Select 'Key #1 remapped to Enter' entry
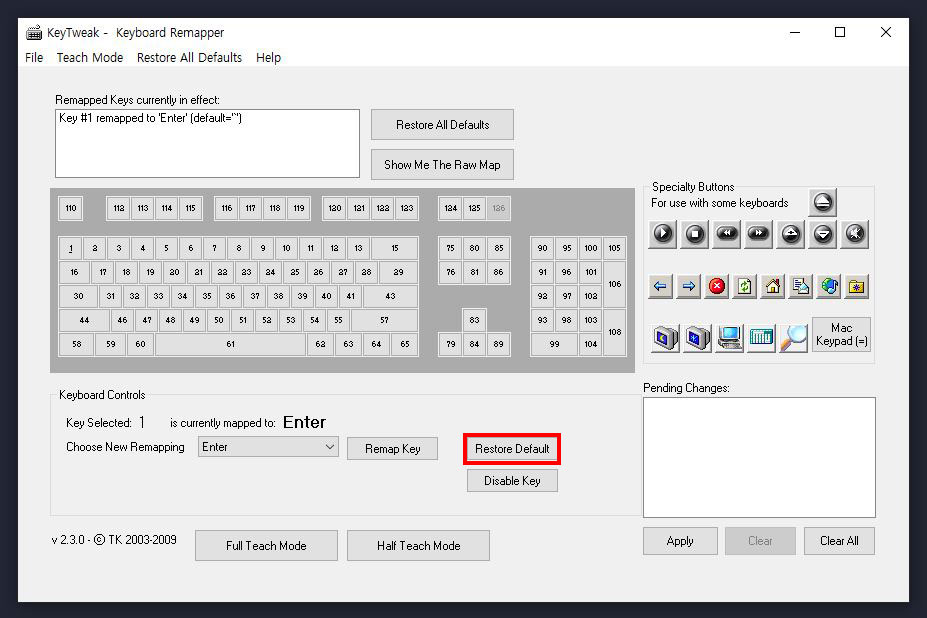 (150, 118)
